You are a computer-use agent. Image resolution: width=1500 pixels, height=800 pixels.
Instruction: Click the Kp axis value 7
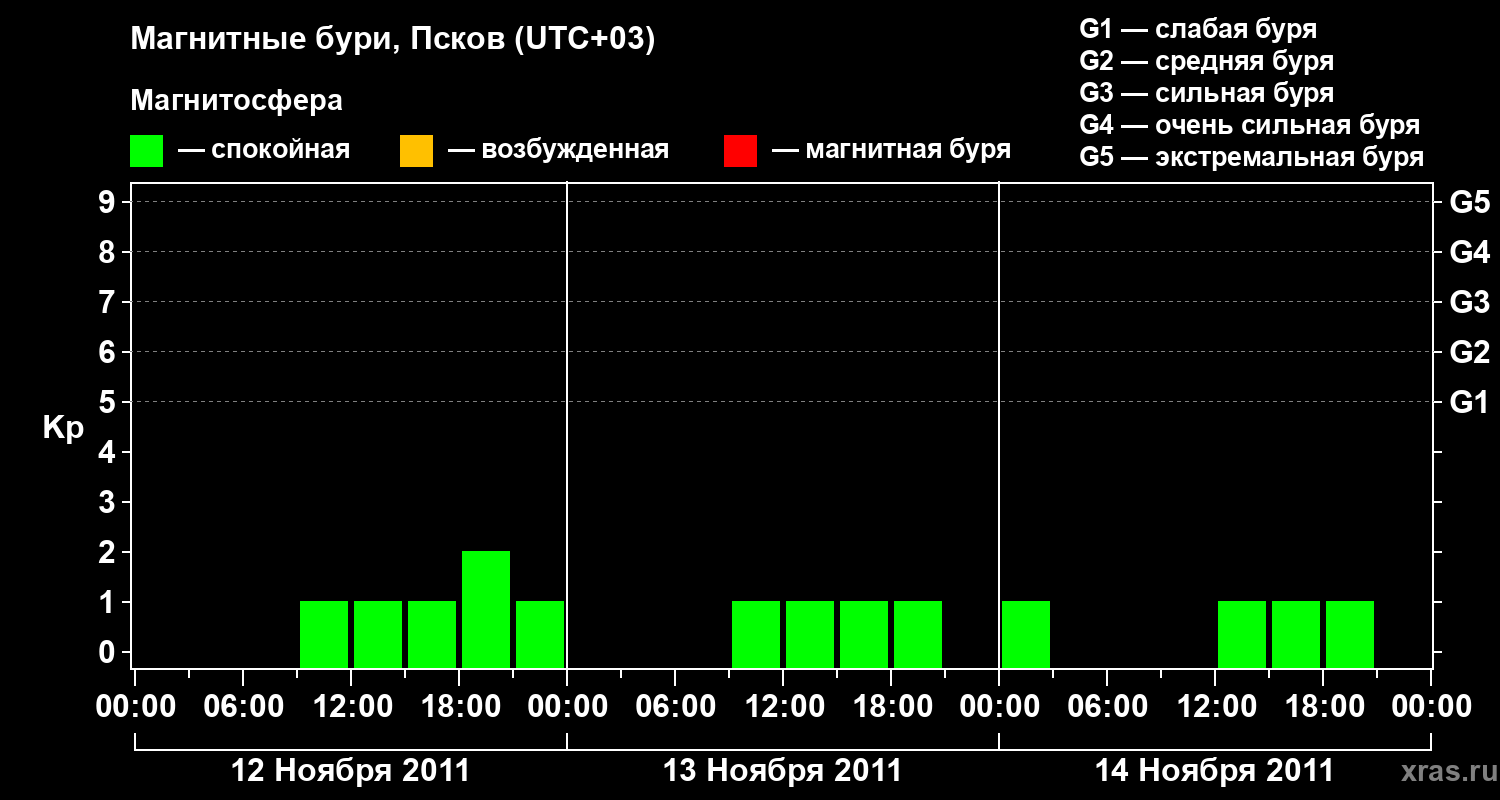(109, 302)
